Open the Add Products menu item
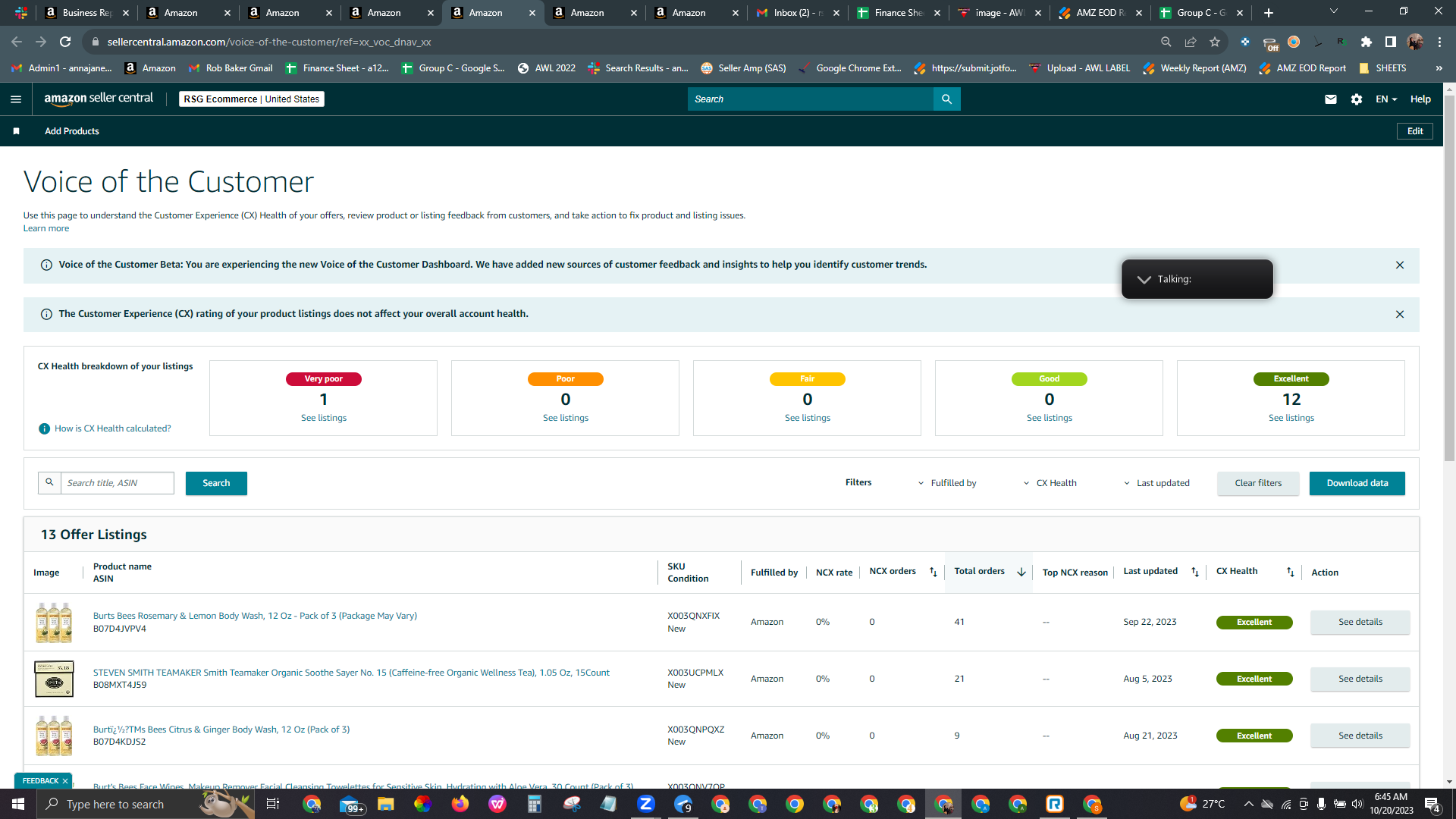The image size is (1456, 819). [x=72, y=132]
